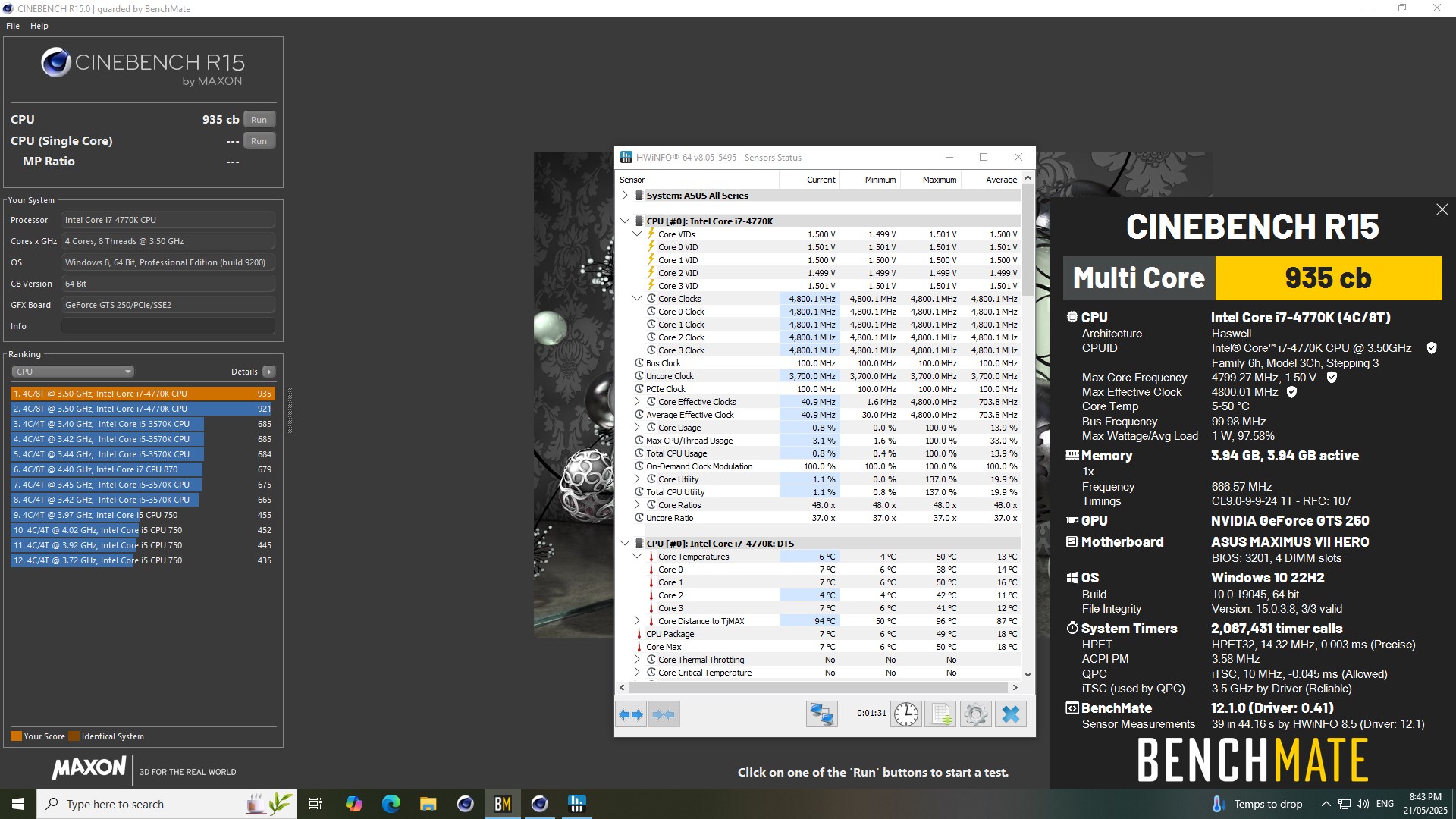Open Task View from the taskbar
The height and width of the screenshot is (819, 1456).
[x=315, y=804]
